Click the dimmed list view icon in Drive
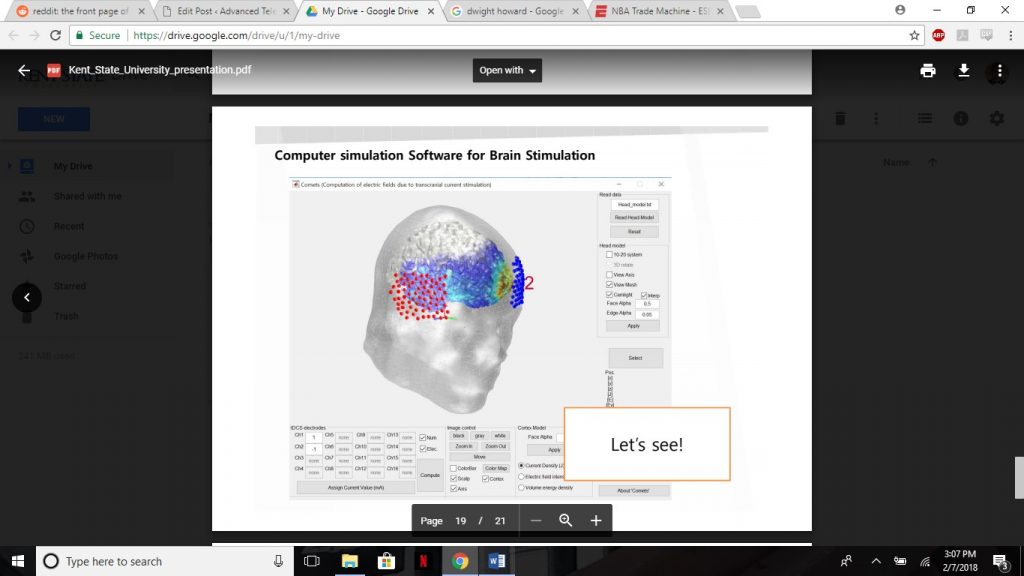1024x576 pixels. [925, 119]
